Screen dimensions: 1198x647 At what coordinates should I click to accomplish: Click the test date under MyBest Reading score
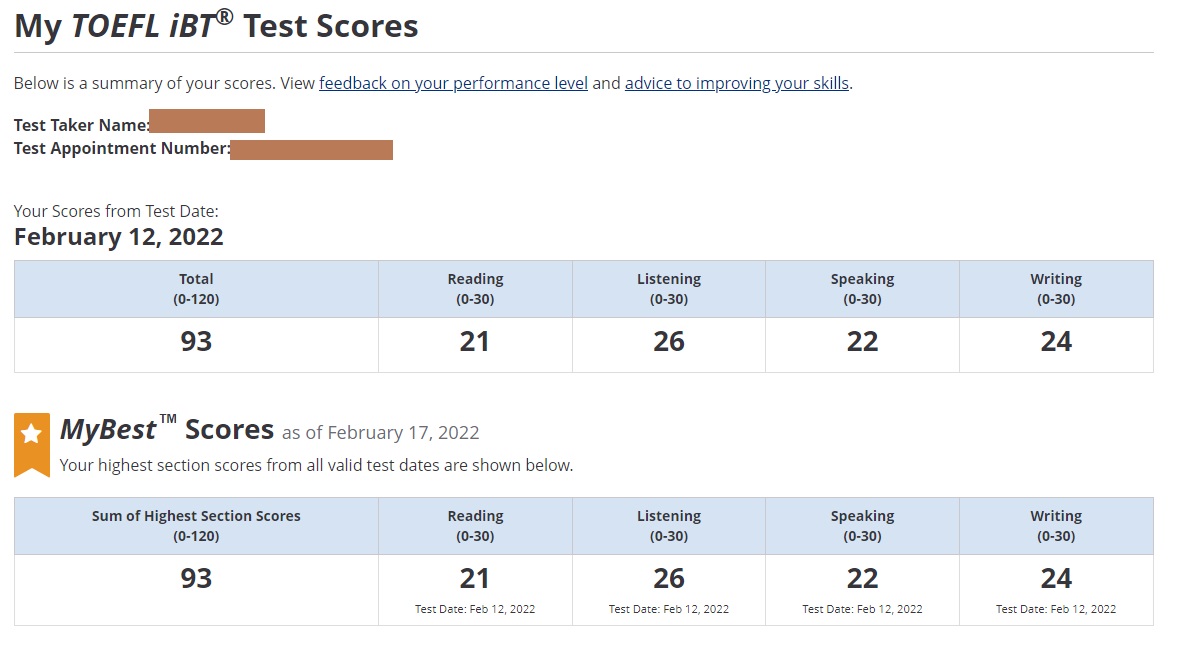(475, 609)
